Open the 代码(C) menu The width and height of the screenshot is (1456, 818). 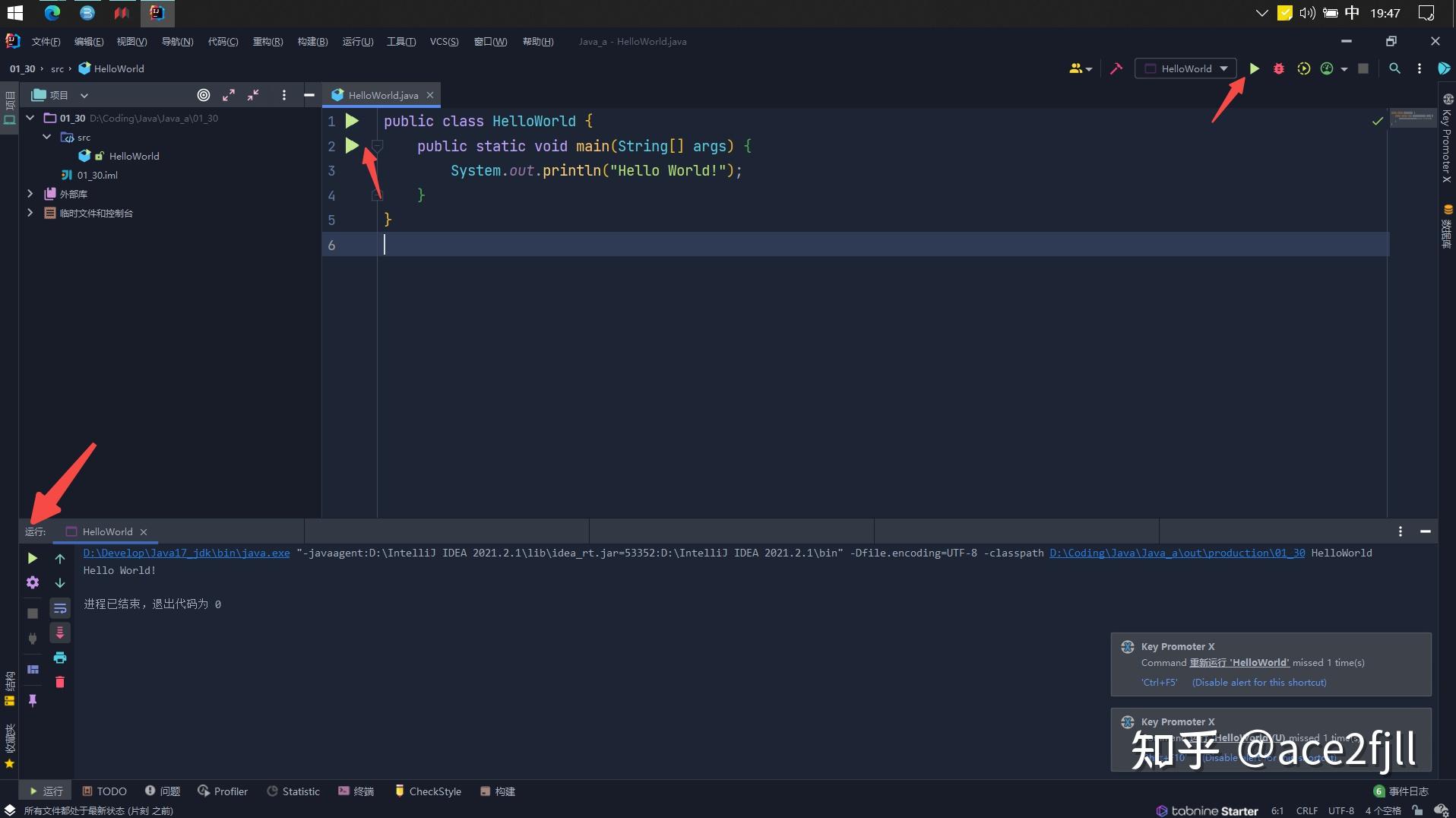tap(223, 42)
